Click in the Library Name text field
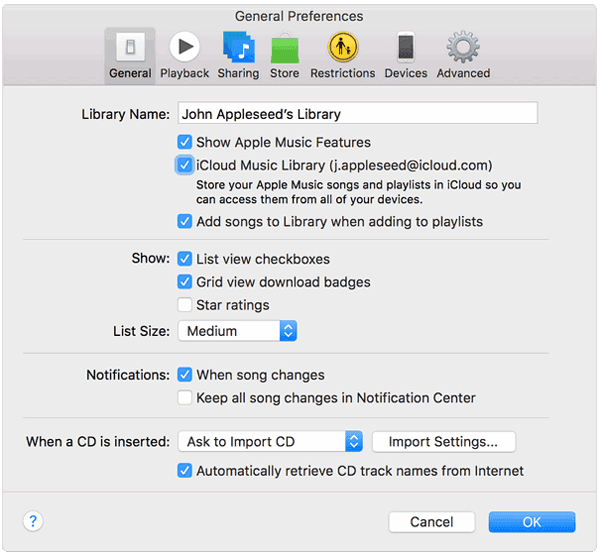The height and width of the screenshot is (555, 600). (x=358, y=113)
